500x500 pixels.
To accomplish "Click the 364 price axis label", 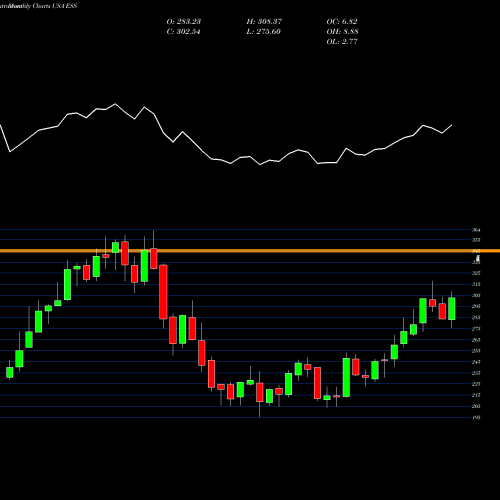I will (x=476, y=230).
